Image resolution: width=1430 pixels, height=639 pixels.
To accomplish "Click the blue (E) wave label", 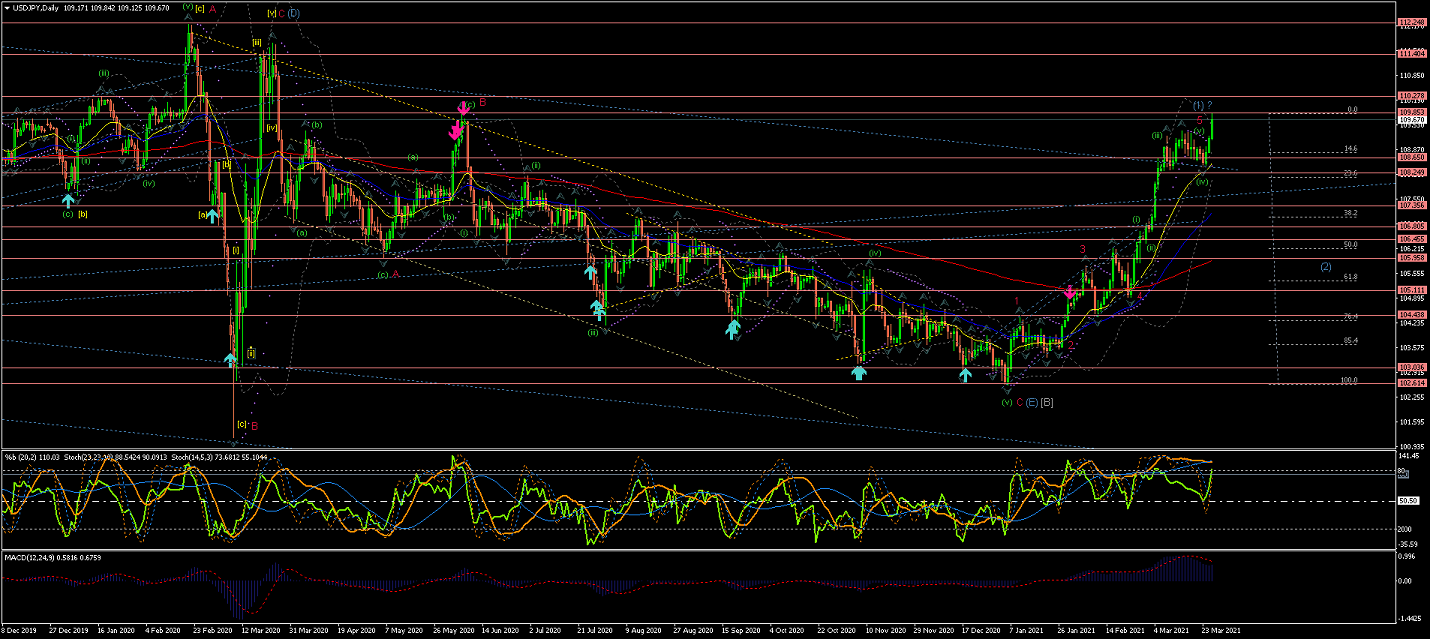I will (1031, 402).
